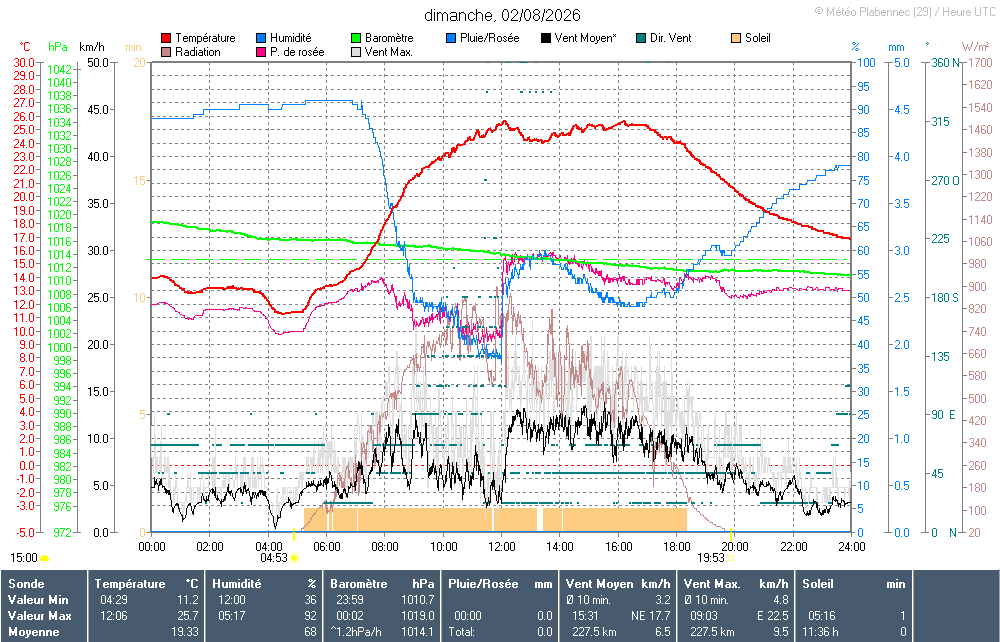Click the 19:53 sunset time label
1000x642 pixels.
[710, 558]
